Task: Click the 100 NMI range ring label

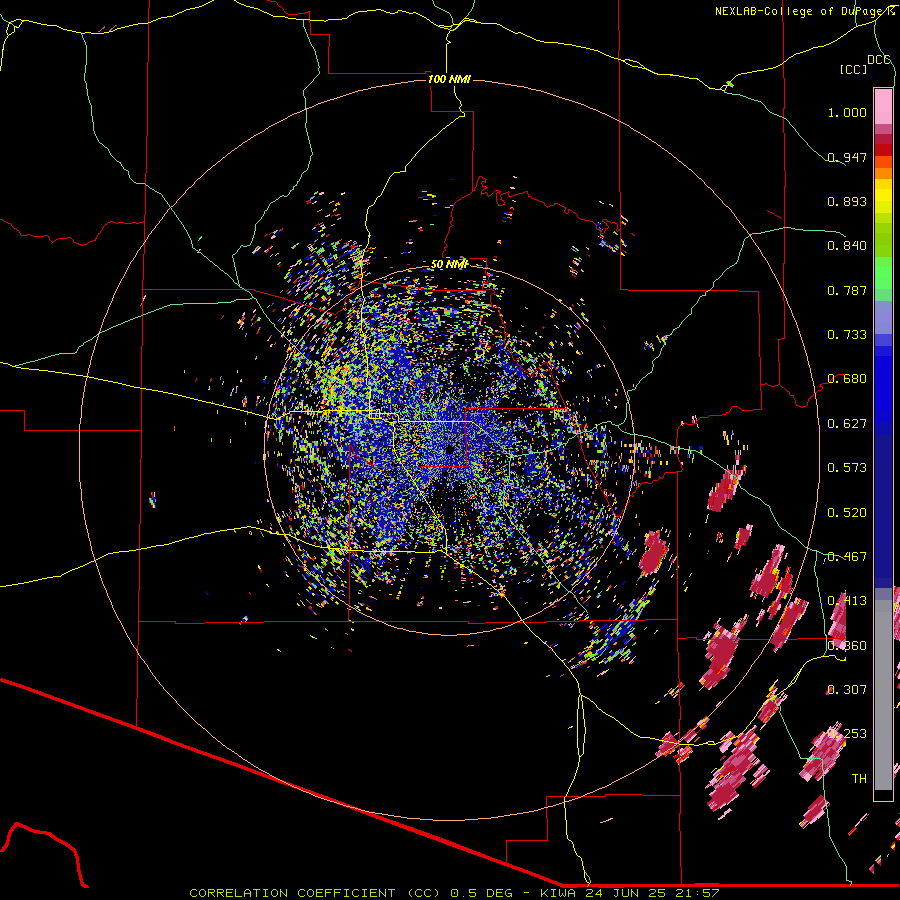Action: pos(449,79)
